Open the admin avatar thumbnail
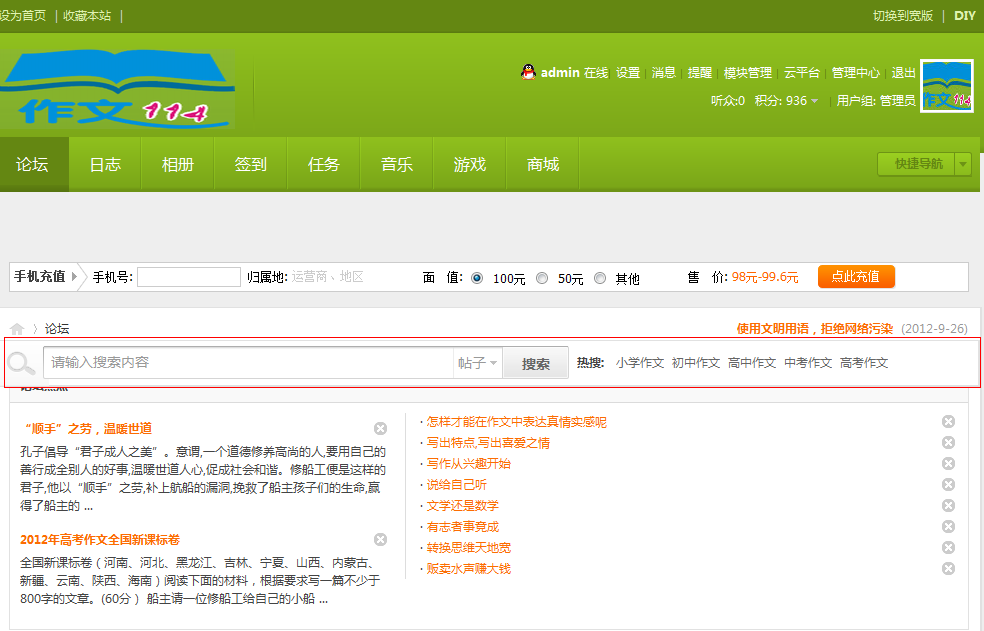This screenshot has height=631, width=984. pos(946,86)
